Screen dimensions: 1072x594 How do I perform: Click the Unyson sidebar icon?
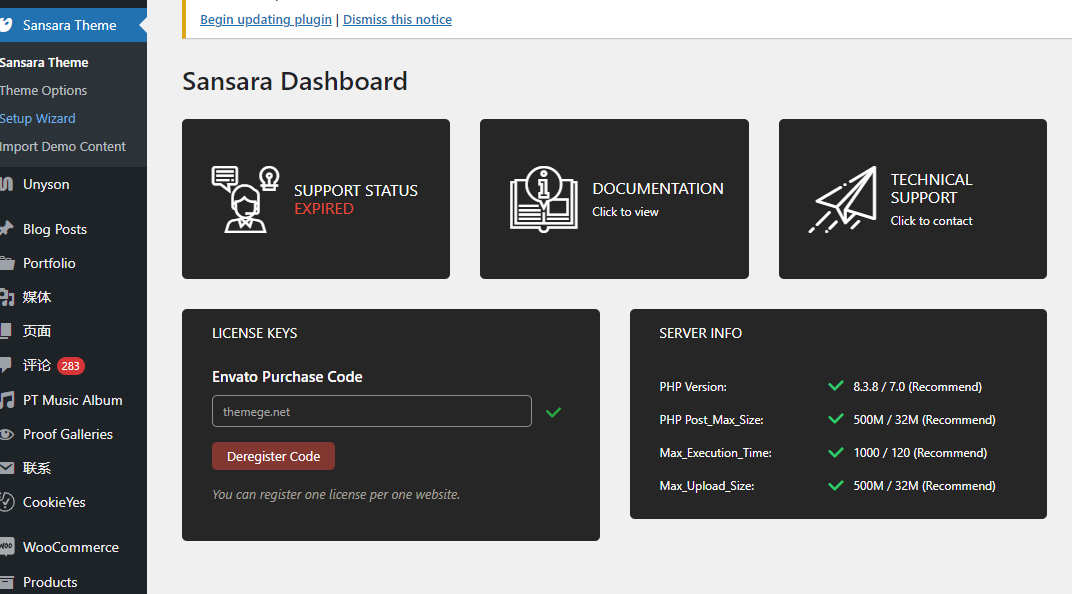tap(6, 184)
